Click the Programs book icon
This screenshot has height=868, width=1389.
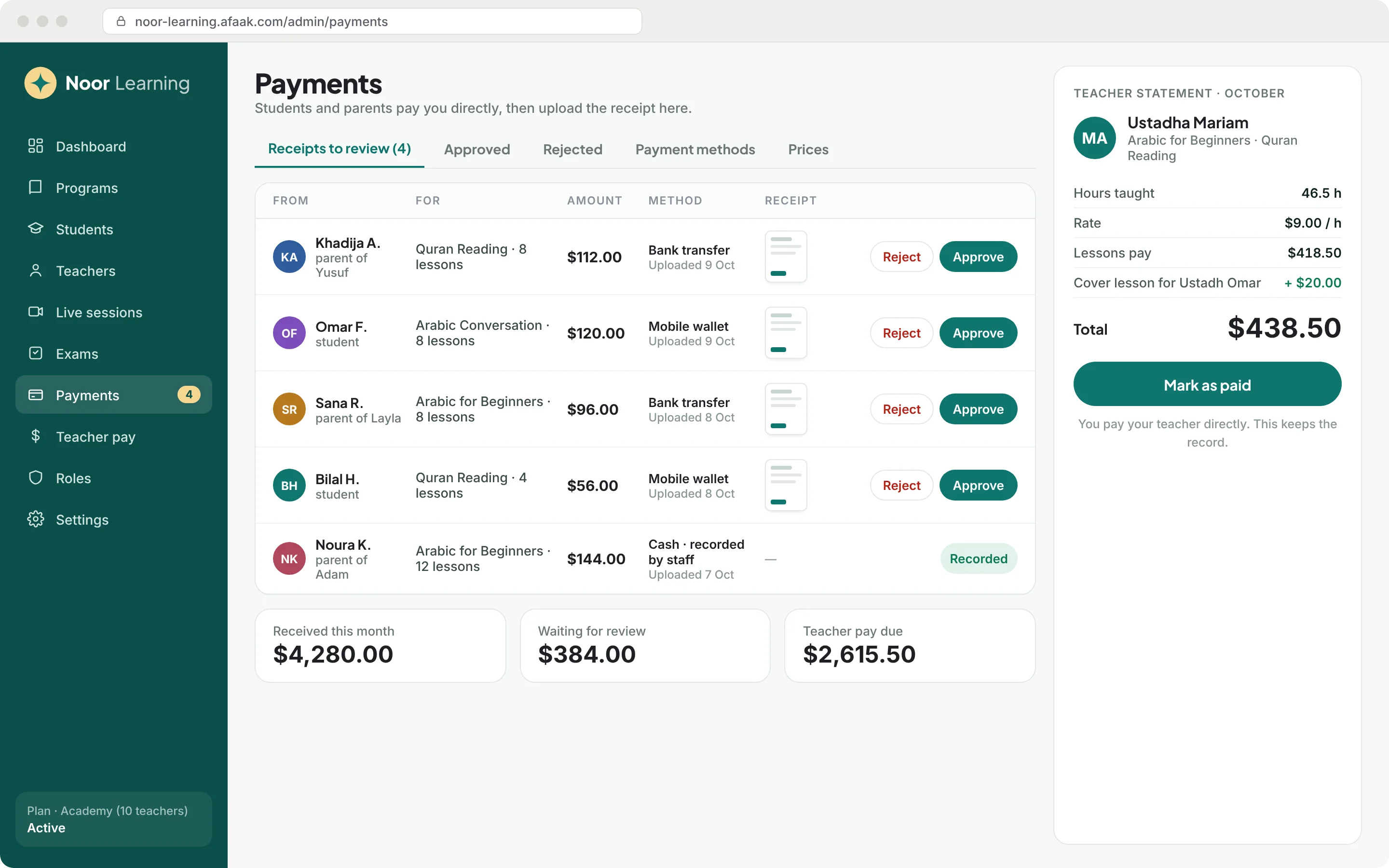[x=36, y=187]
